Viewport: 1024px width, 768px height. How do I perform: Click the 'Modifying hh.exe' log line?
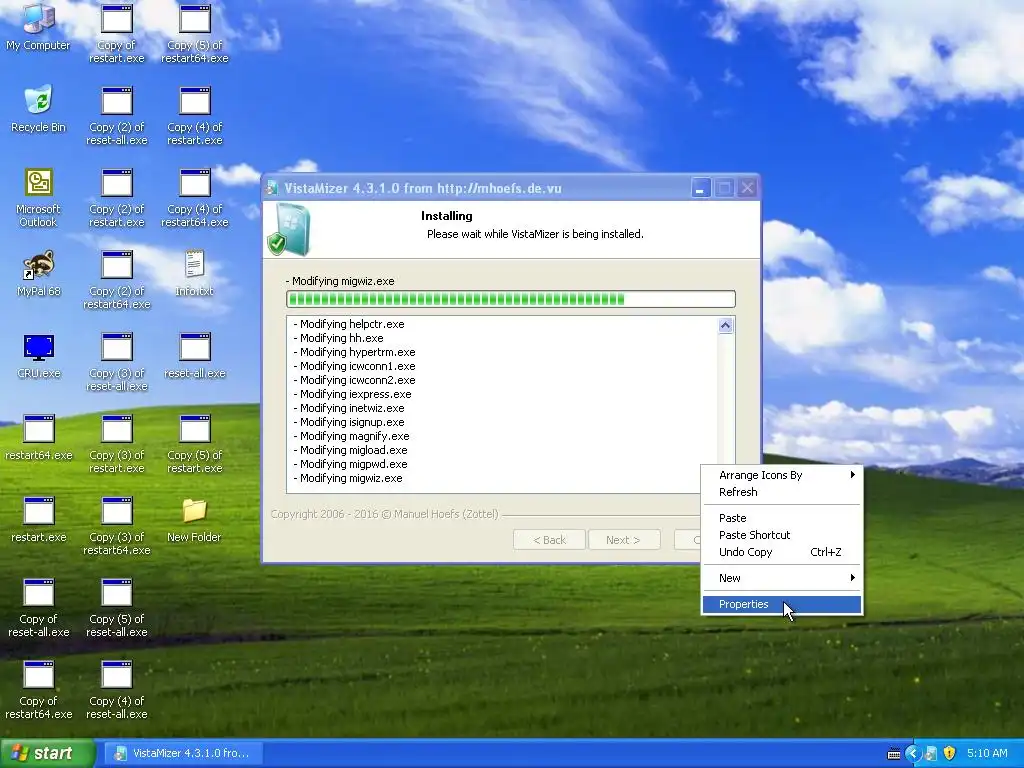click(338, 338)
